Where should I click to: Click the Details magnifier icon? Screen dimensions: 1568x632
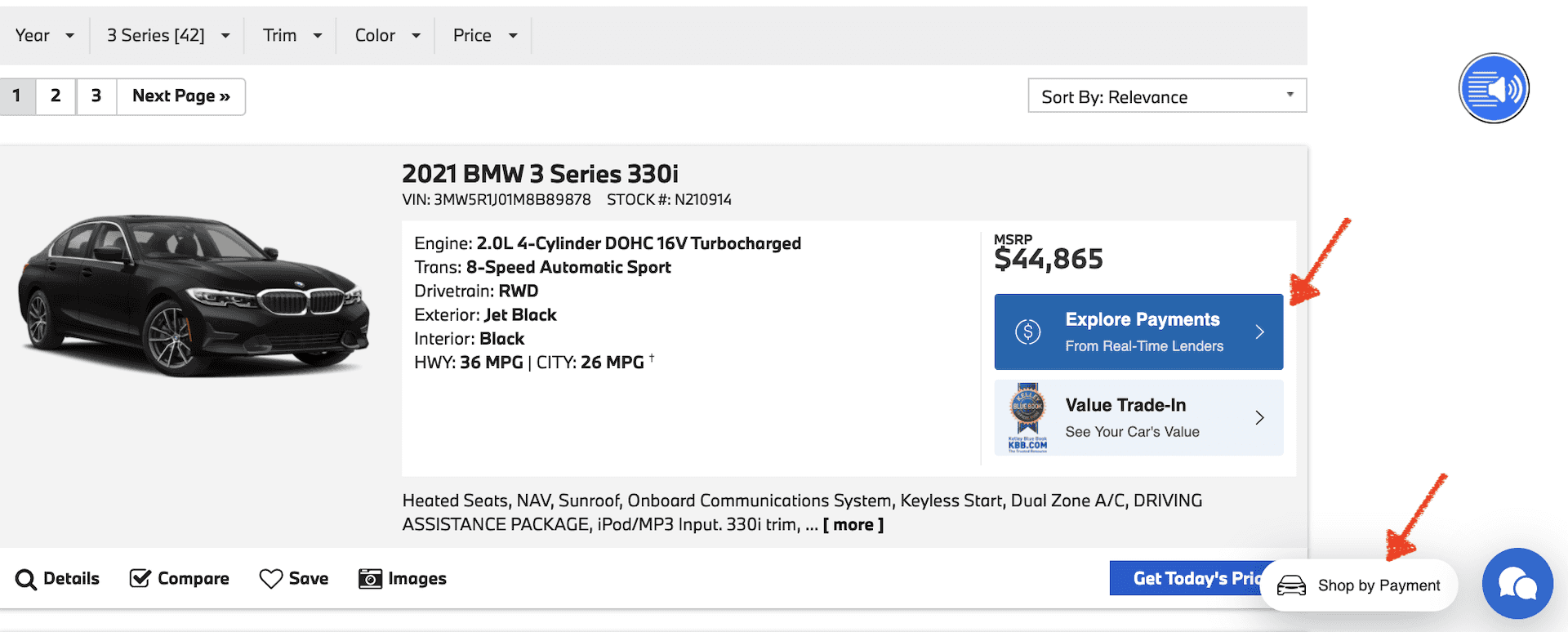tap(26, 579)
